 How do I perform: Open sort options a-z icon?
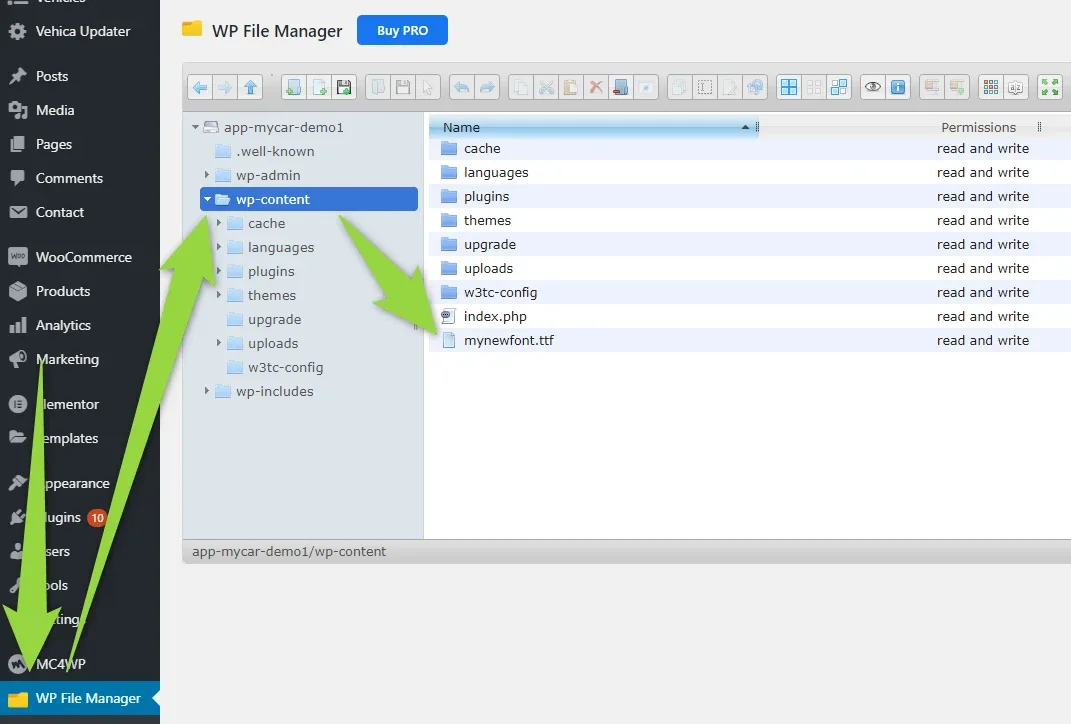coord(1016,87)
